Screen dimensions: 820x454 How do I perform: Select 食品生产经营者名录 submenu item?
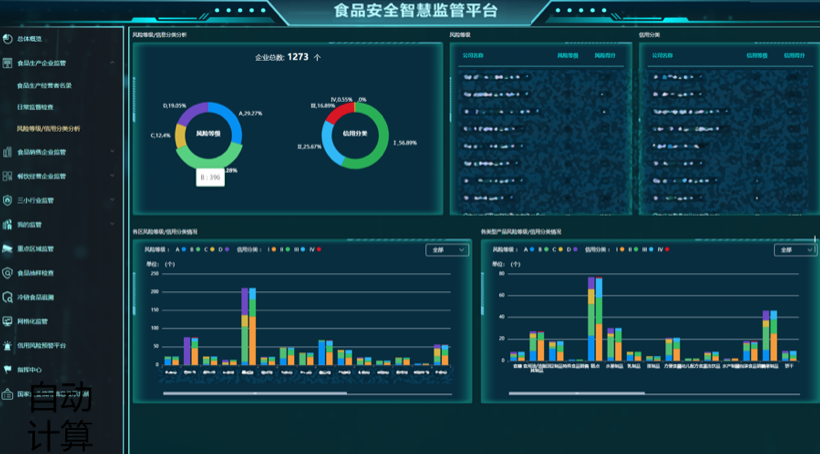coord(45,86)
